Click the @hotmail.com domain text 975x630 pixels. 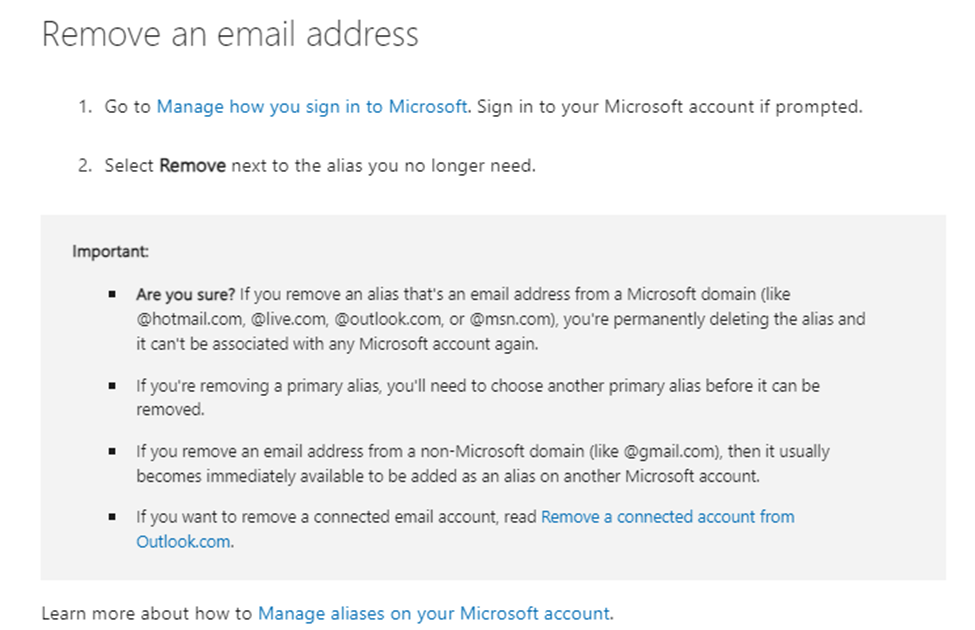pos(190,319)
